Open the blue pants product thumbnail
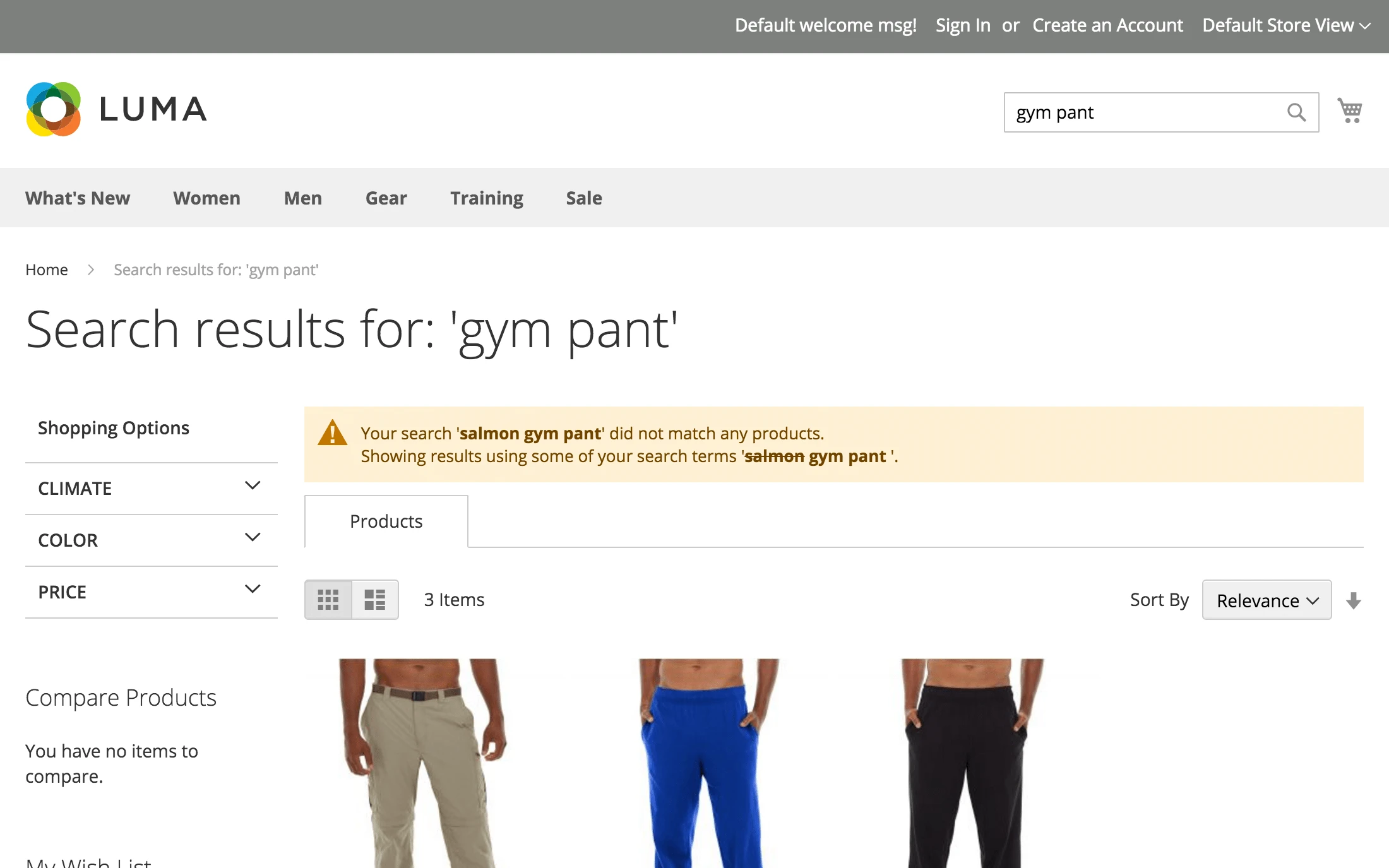The image size is (1389, 868). point(708,763)
